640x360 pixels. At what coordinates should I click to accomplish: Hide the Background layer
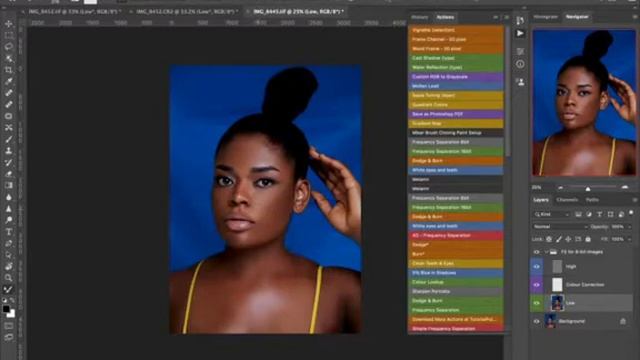click(x=537, y=322)
